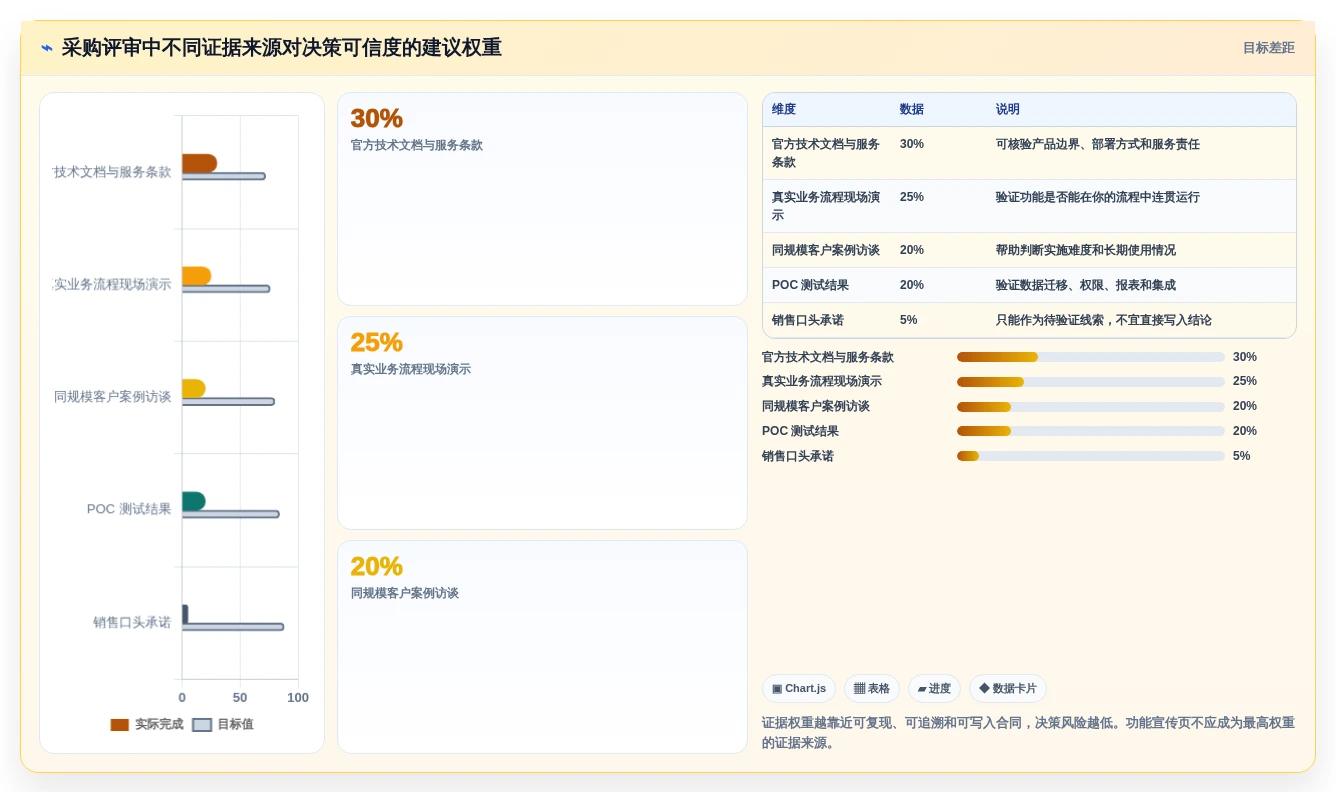Click 25% value in the table
This screenshot has width=1336, height=792.
pyautogui.click(x=912, y=197)
